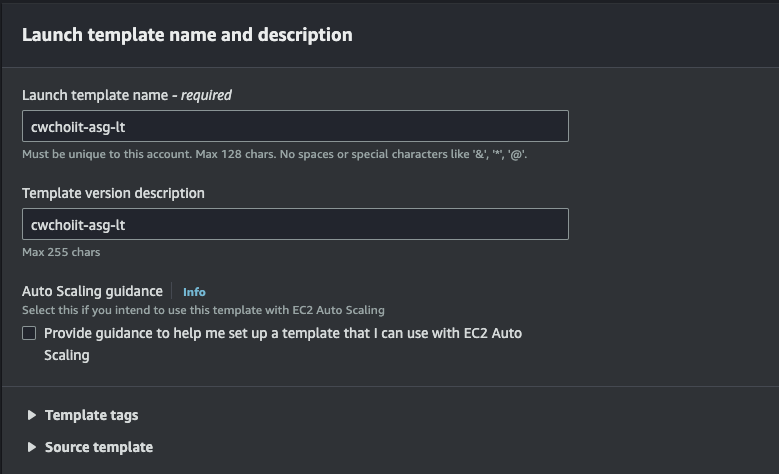The height and width of the screenshot is (474, 779).
Task: Click the "Max 255 chars" hint text
Action: point(61,252)
